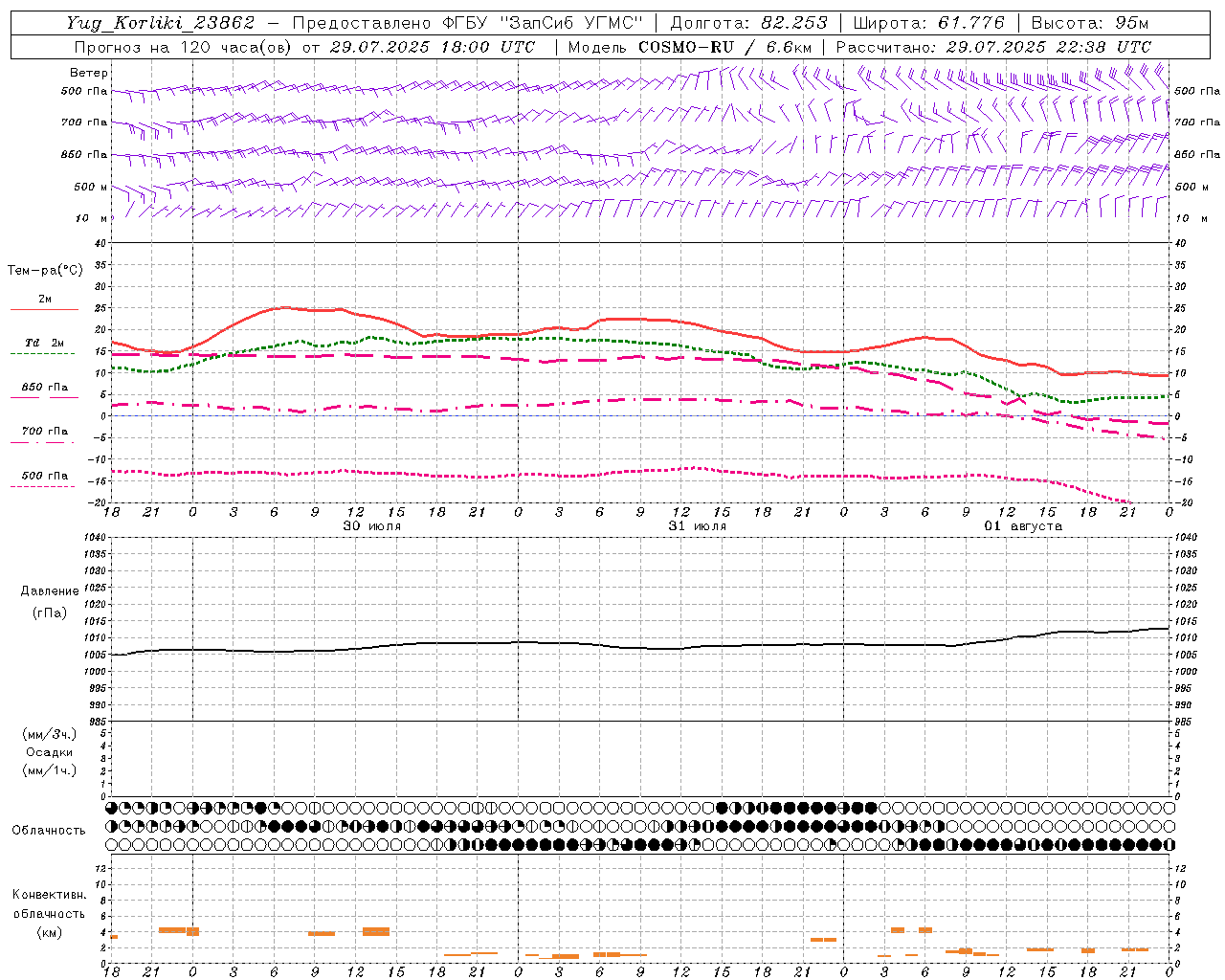Click the 'Облачность' cloud cover label

click(x=49, y=830)
